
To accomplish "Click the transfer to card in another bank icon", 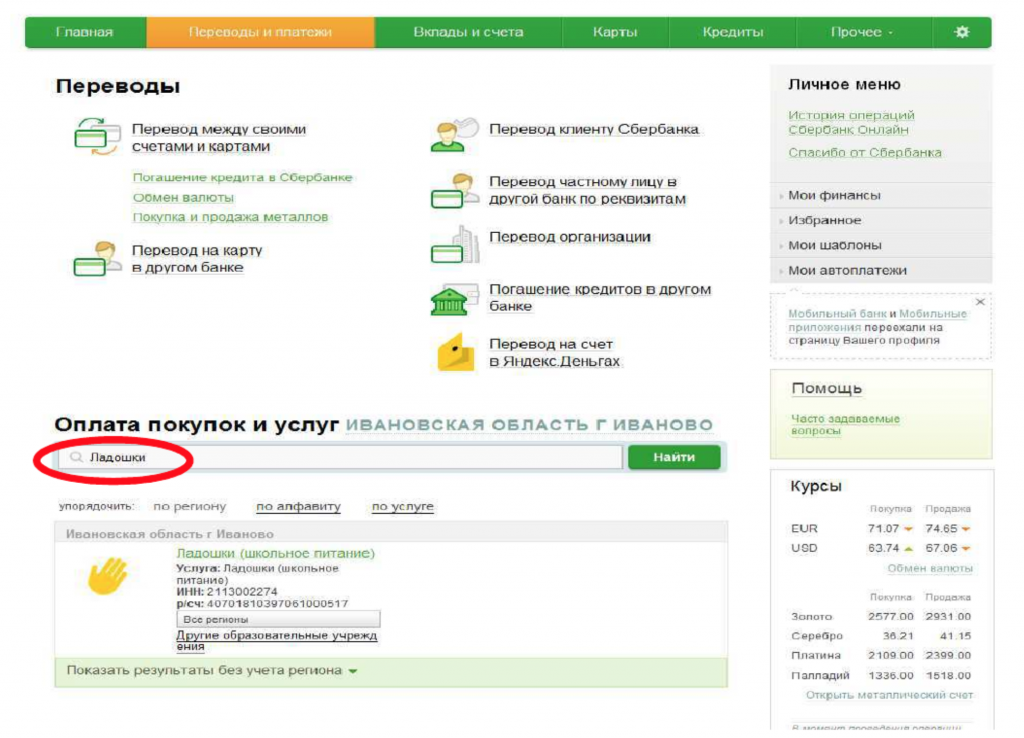I will click(x=97, y=259).
